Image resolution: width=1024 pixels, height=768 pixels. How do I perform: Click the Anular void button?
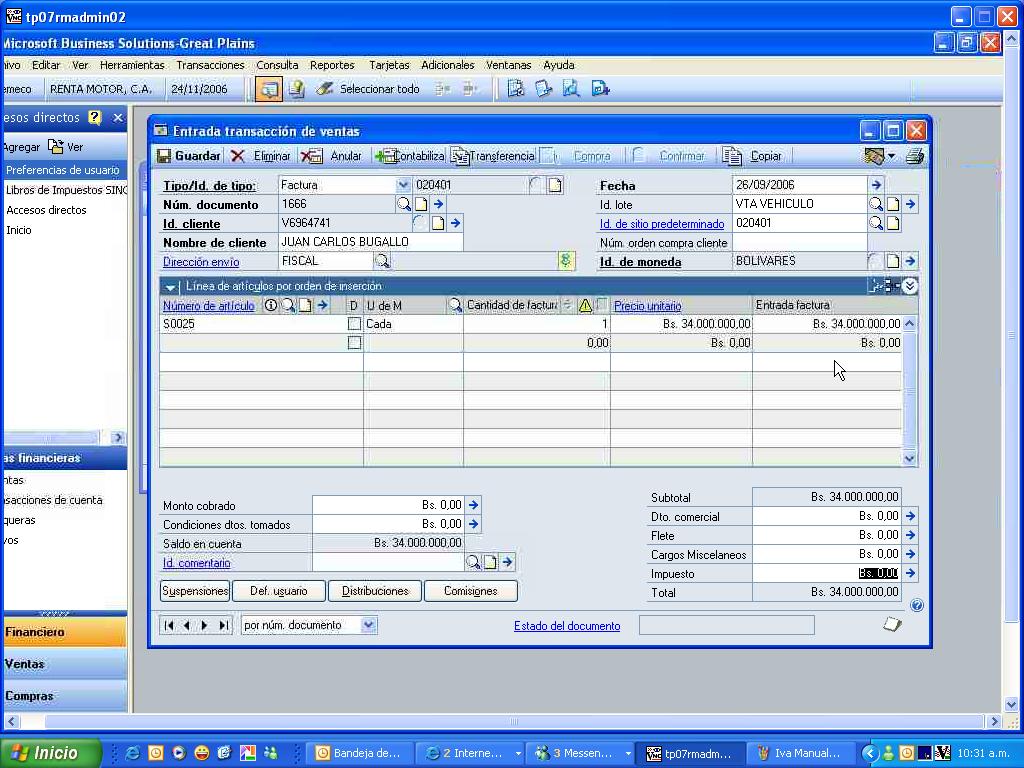[x=332, y=156]
